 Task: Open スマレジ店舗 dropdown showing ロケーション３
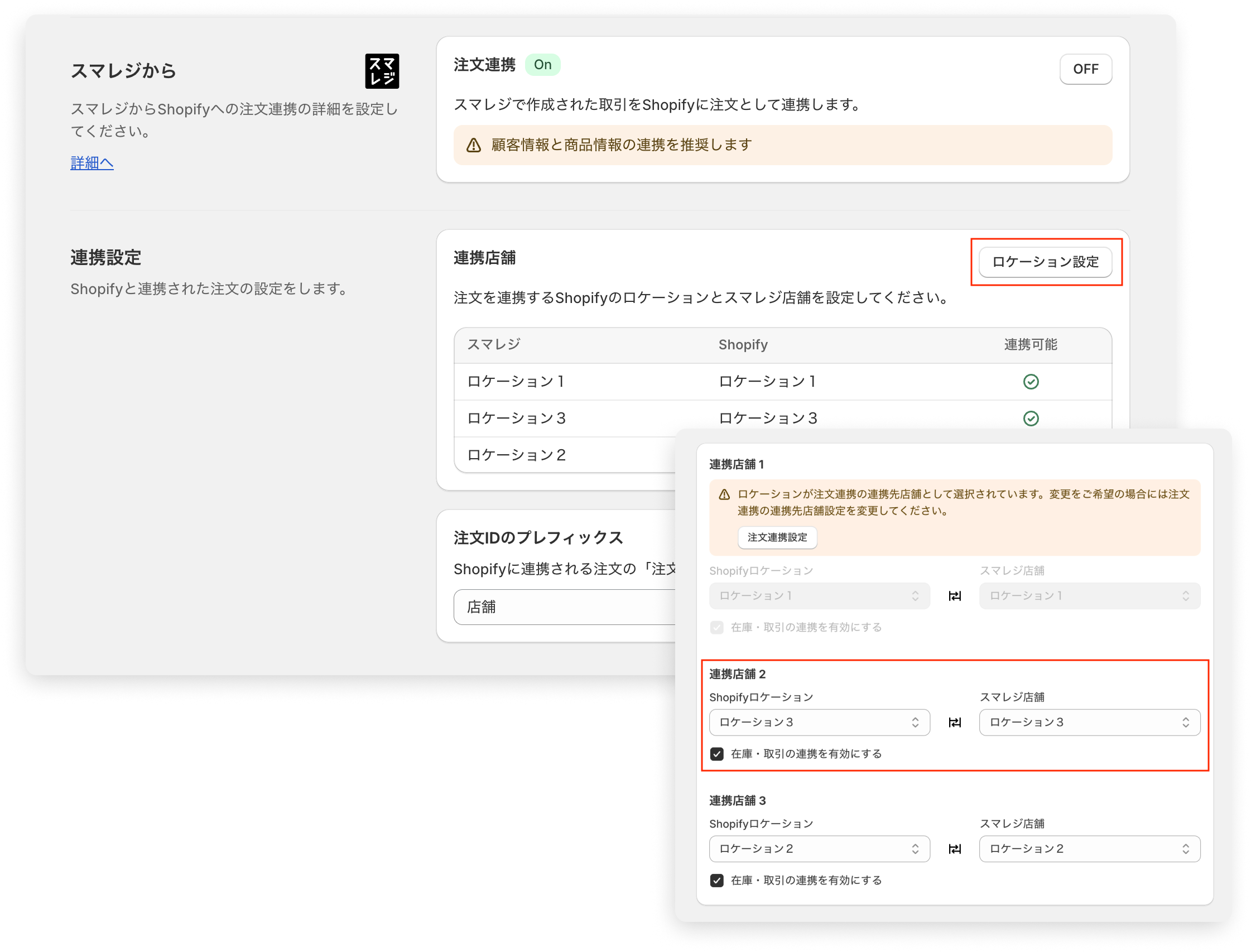tap(1090, 723)
